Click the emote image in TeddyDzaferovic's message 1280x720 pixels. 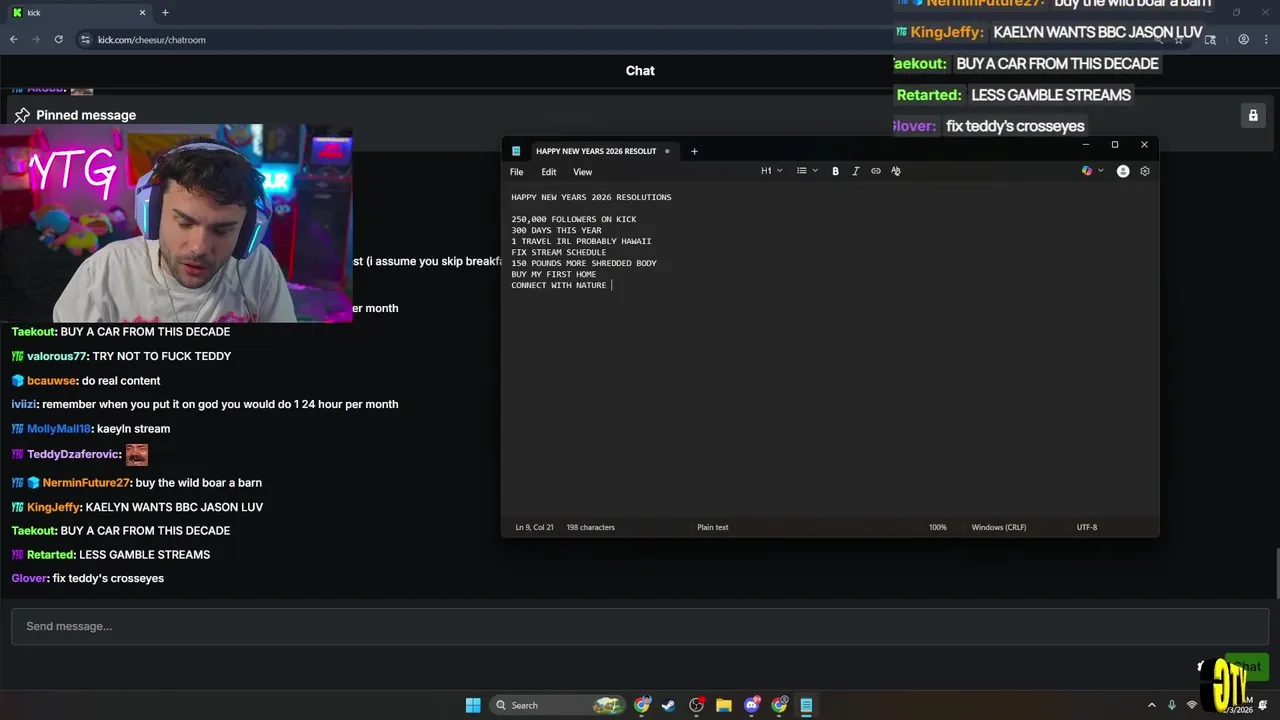click(x=137, y=455)
